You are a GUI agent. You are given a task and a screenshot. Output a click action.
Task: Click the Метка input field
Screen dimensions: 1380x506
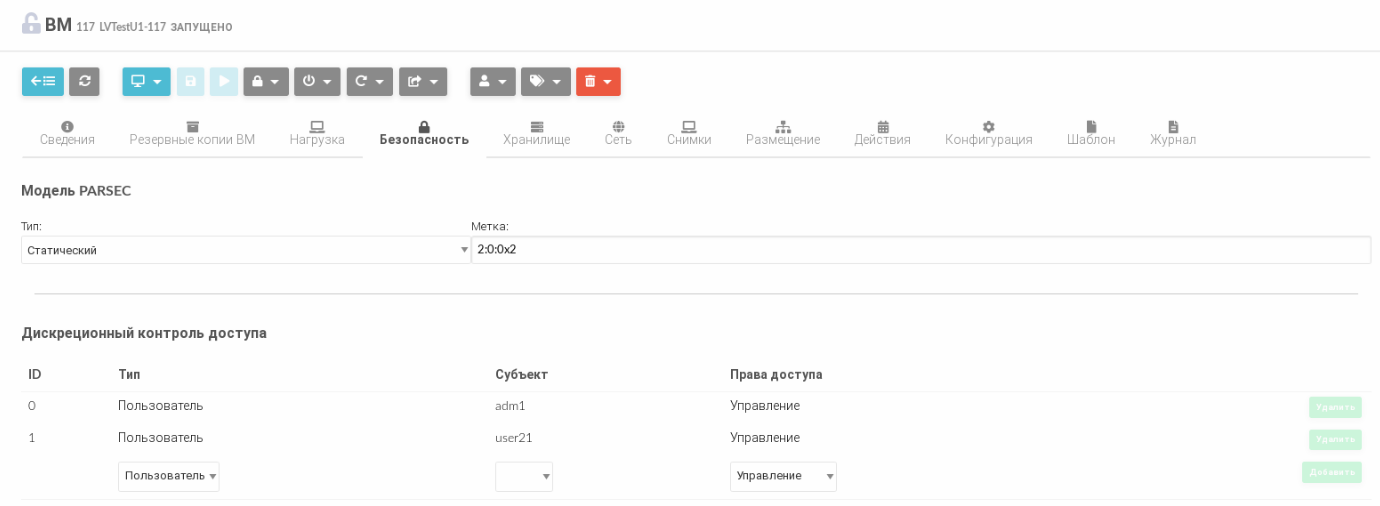(x=920, y=250)
